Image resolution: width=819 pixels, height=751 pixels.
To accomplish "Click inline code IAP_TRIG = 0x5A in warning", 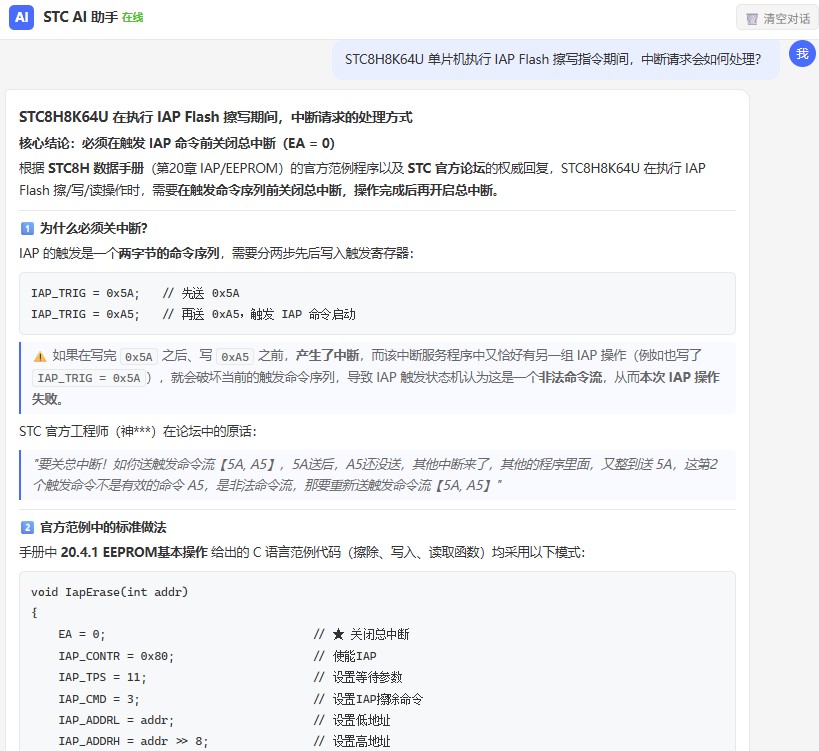I will tap(89, 378).
